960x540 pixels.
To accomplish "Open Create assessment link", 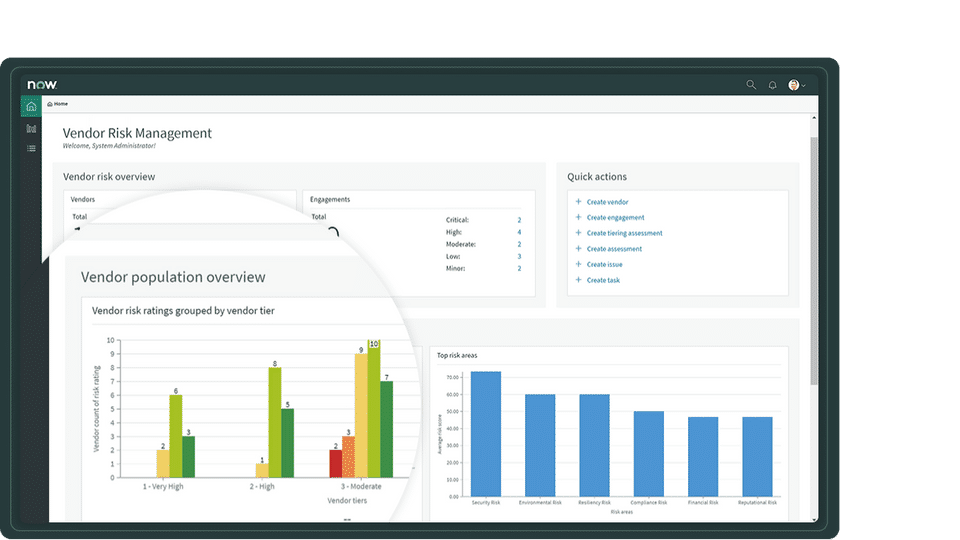I will coord(614,249).
